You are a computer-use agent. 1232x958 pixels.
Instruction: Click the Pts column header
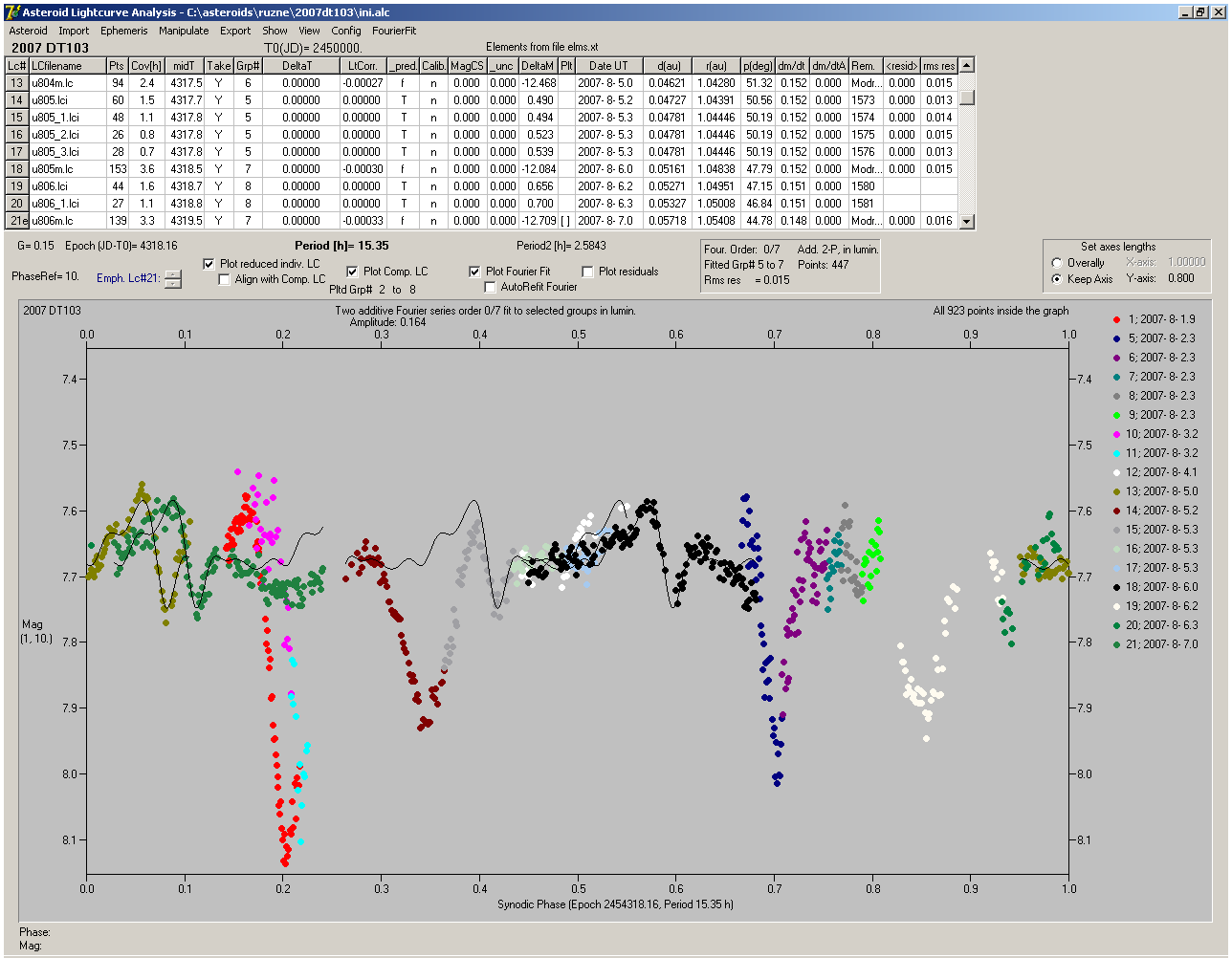click(x=117, y=66)
